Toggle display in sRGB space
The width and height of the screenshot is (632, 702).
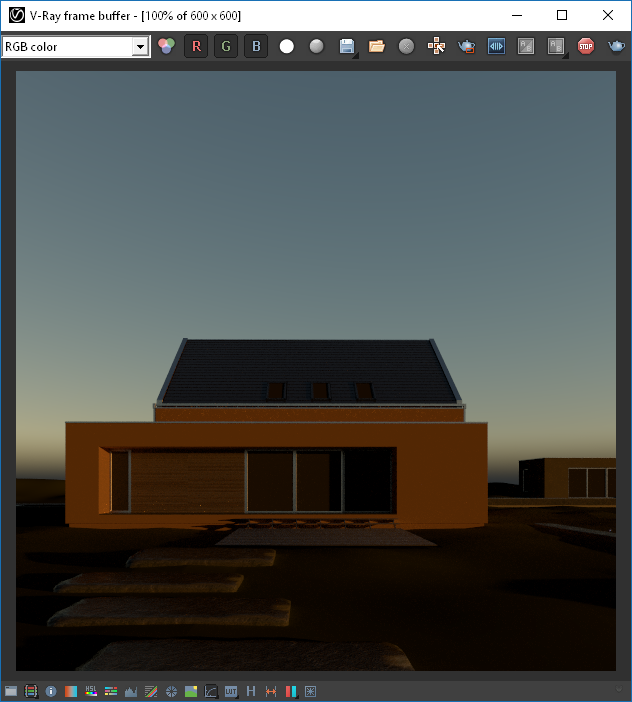[211, 691]
